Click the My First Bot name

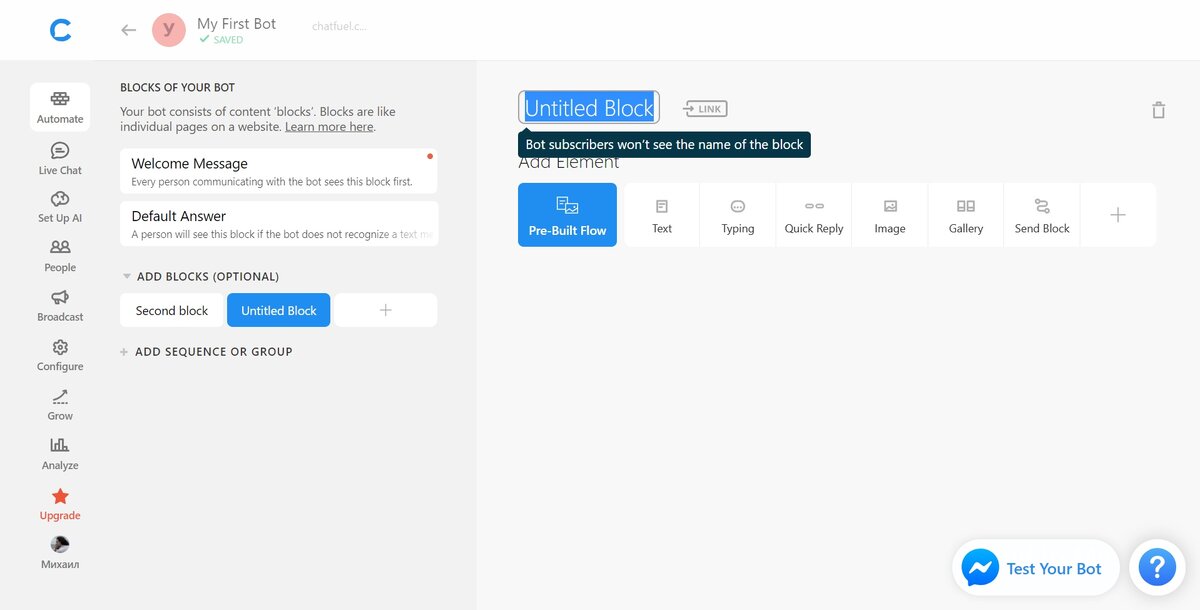(236, 23)
